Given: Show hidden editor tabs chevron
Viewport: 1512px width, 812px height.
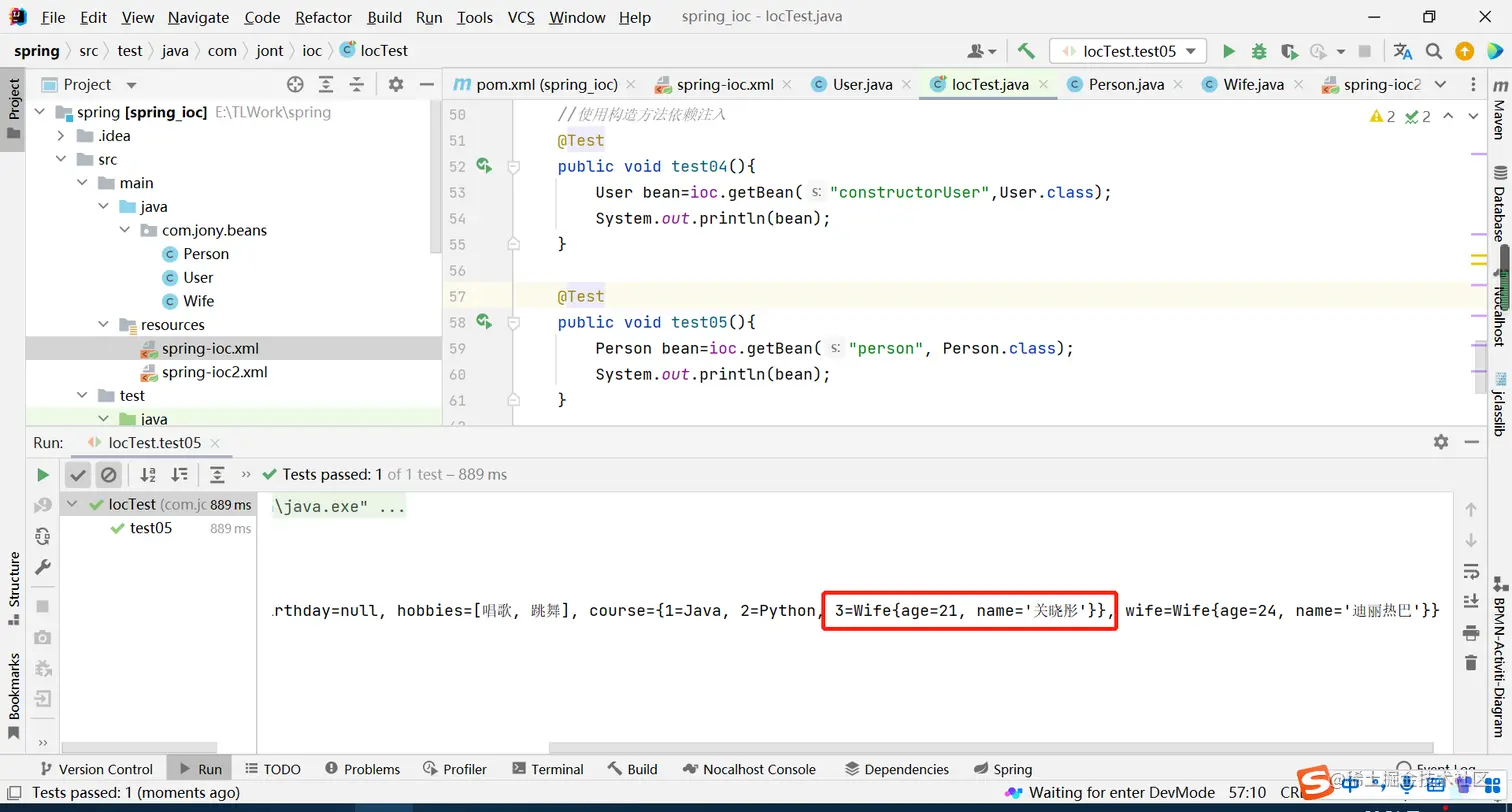Looking at the screenshot, I should (1441, 85).
